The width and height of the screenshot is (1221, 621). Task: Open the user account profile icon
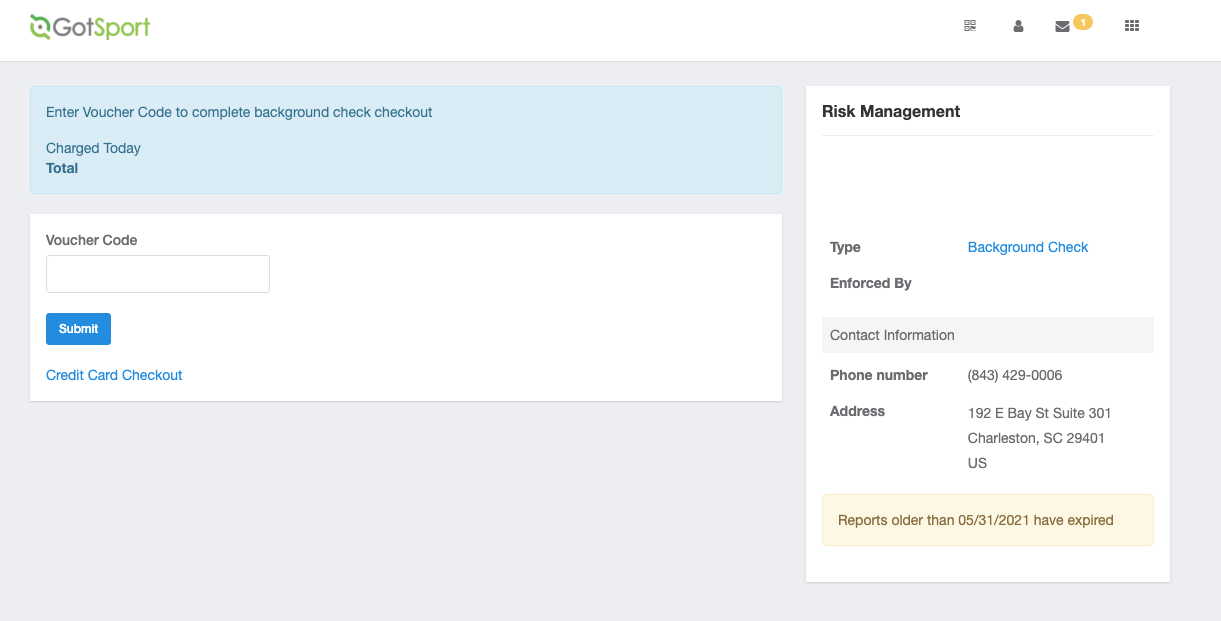click(x=1018, y=27)
